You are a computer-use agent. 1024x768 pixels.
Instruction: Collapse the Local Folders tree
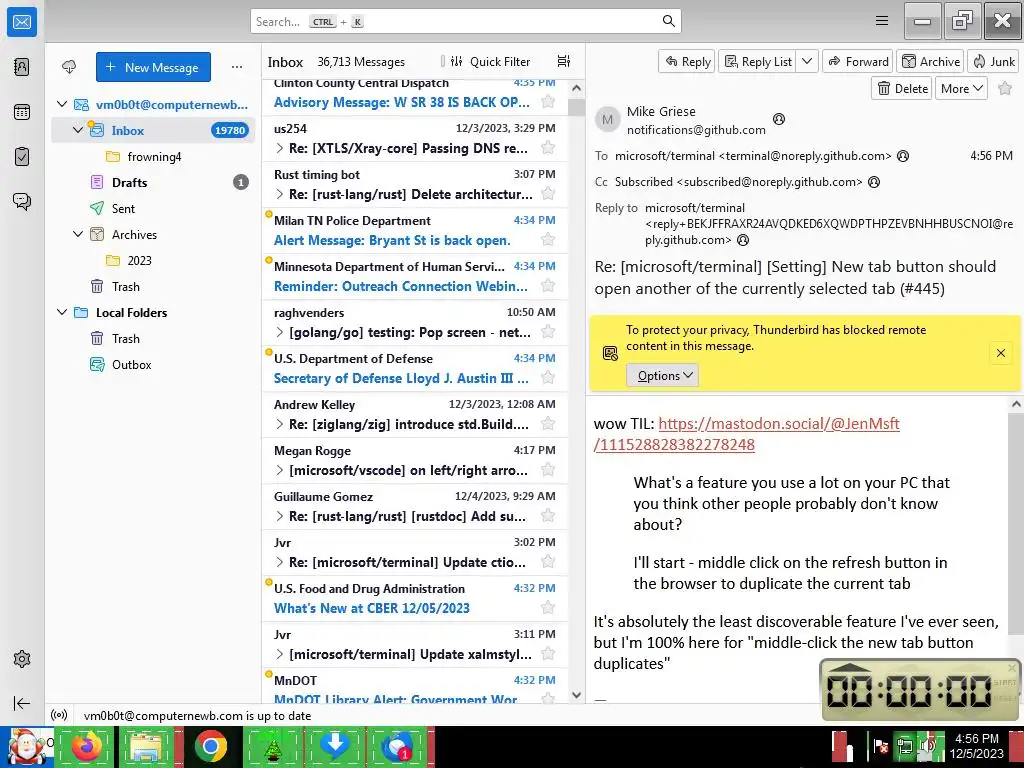(62, 312)
